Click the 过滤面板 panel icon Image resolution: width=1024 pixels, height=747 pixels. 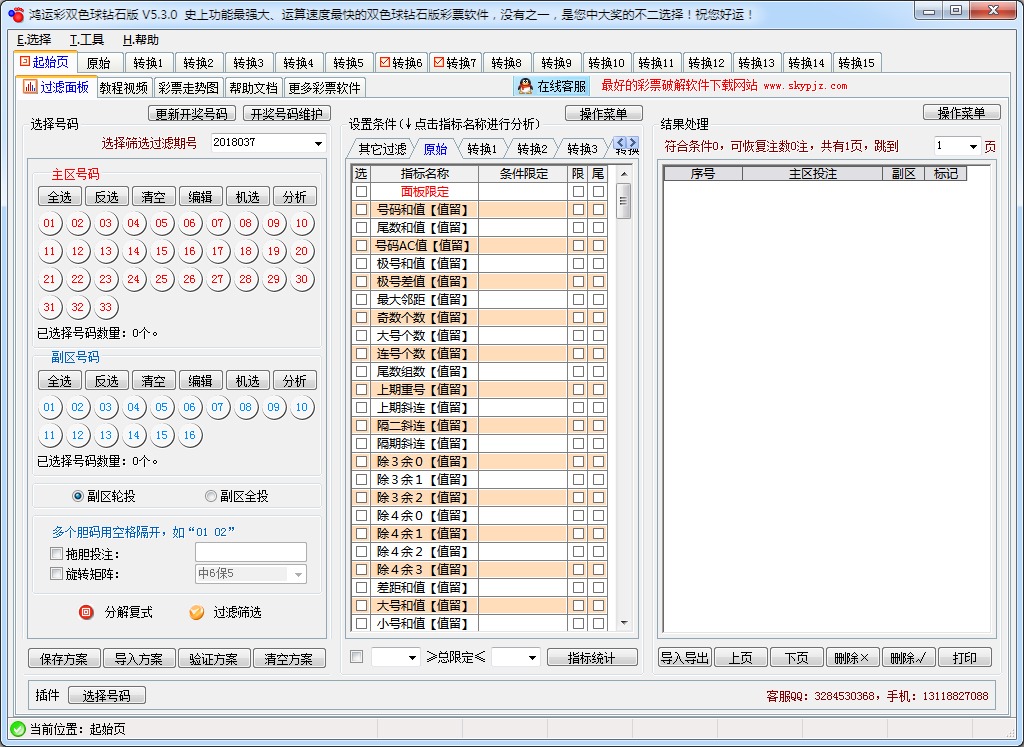pyautogui.click(x=28, y=86)
